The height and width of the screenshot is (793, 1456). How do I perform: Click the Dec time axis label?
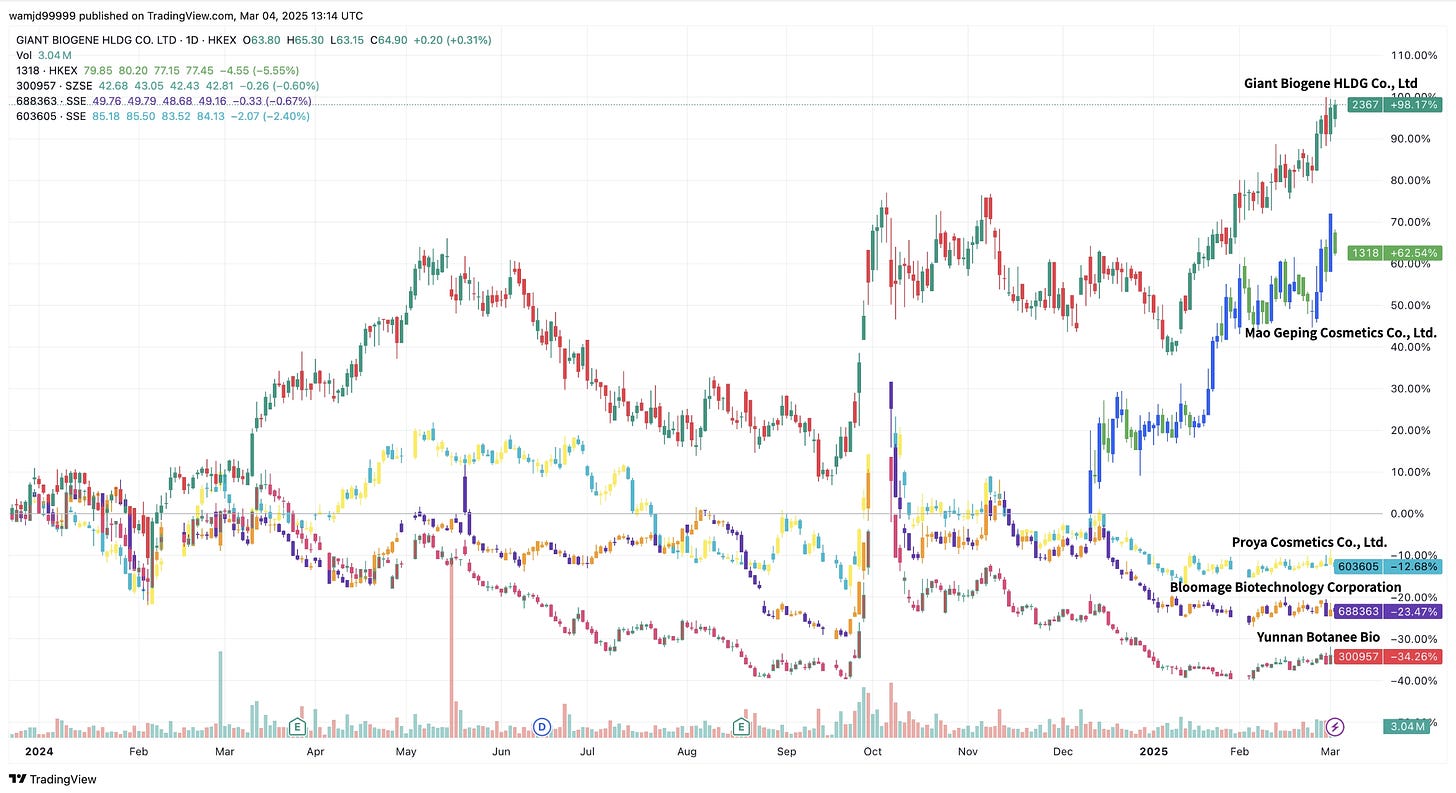coord(1062,750)
